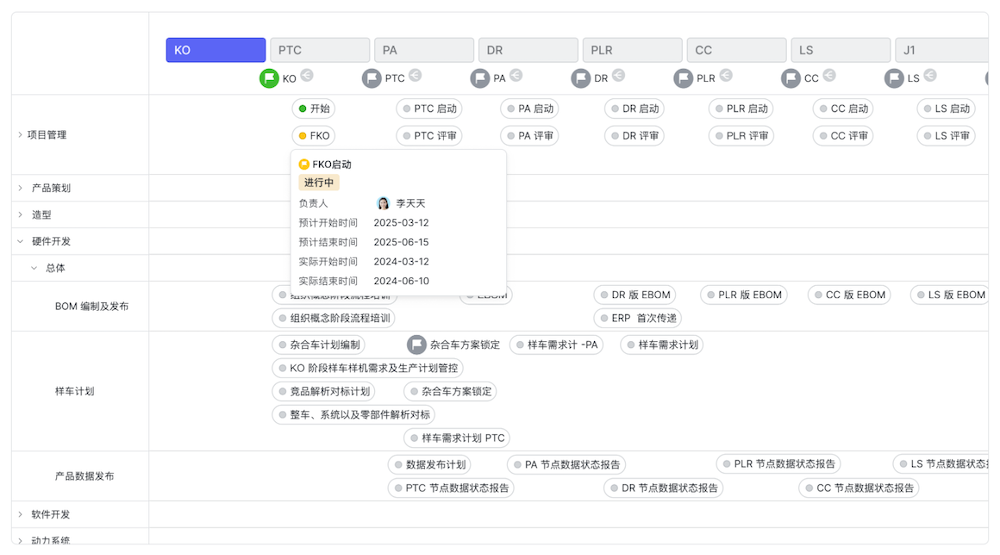Screen dimensions: 1000x555
Task: Click the CC milestone flag icon
Action: click(791, 78)
